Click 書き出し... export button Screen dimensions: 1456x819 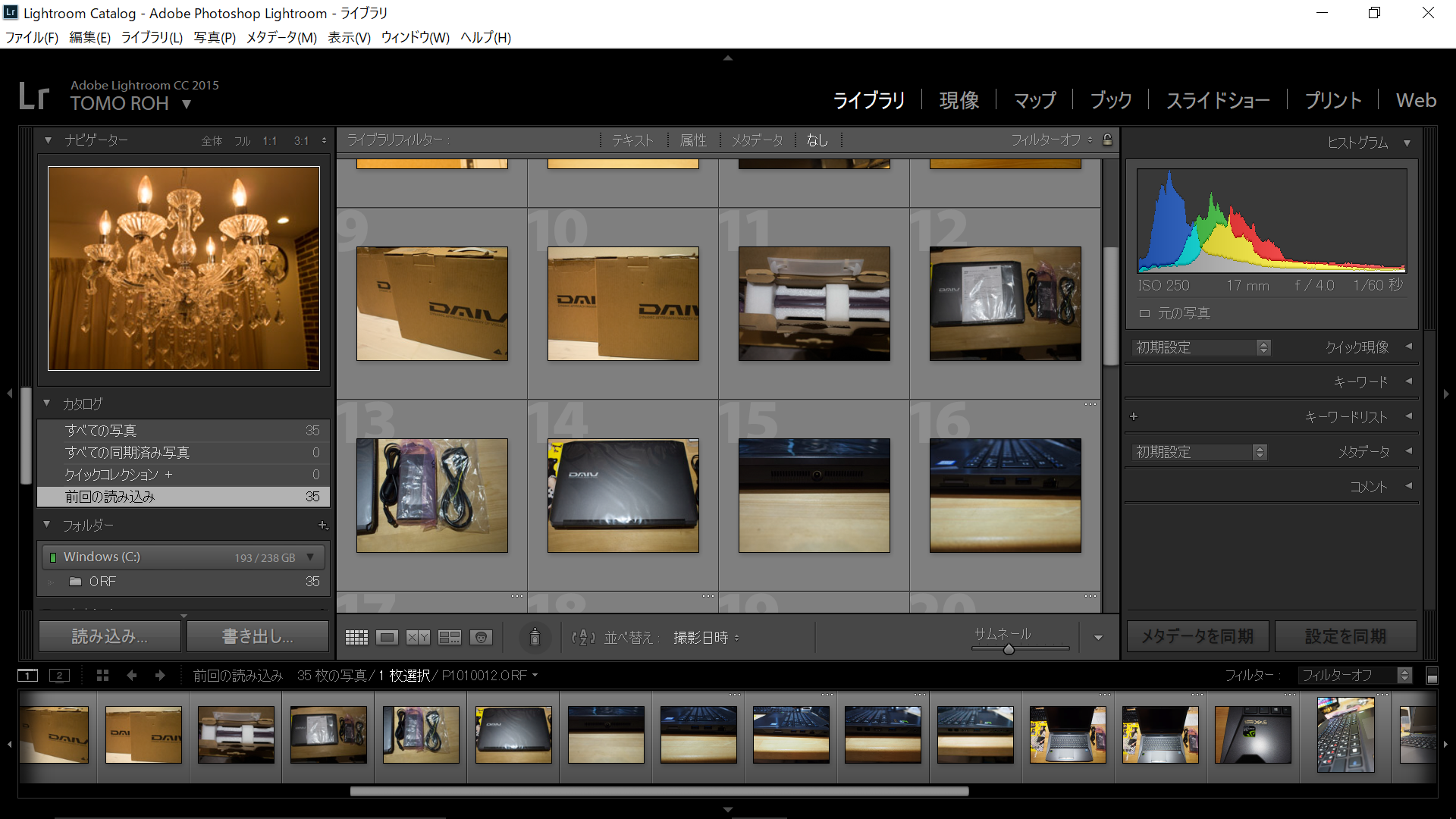point(258,636)
